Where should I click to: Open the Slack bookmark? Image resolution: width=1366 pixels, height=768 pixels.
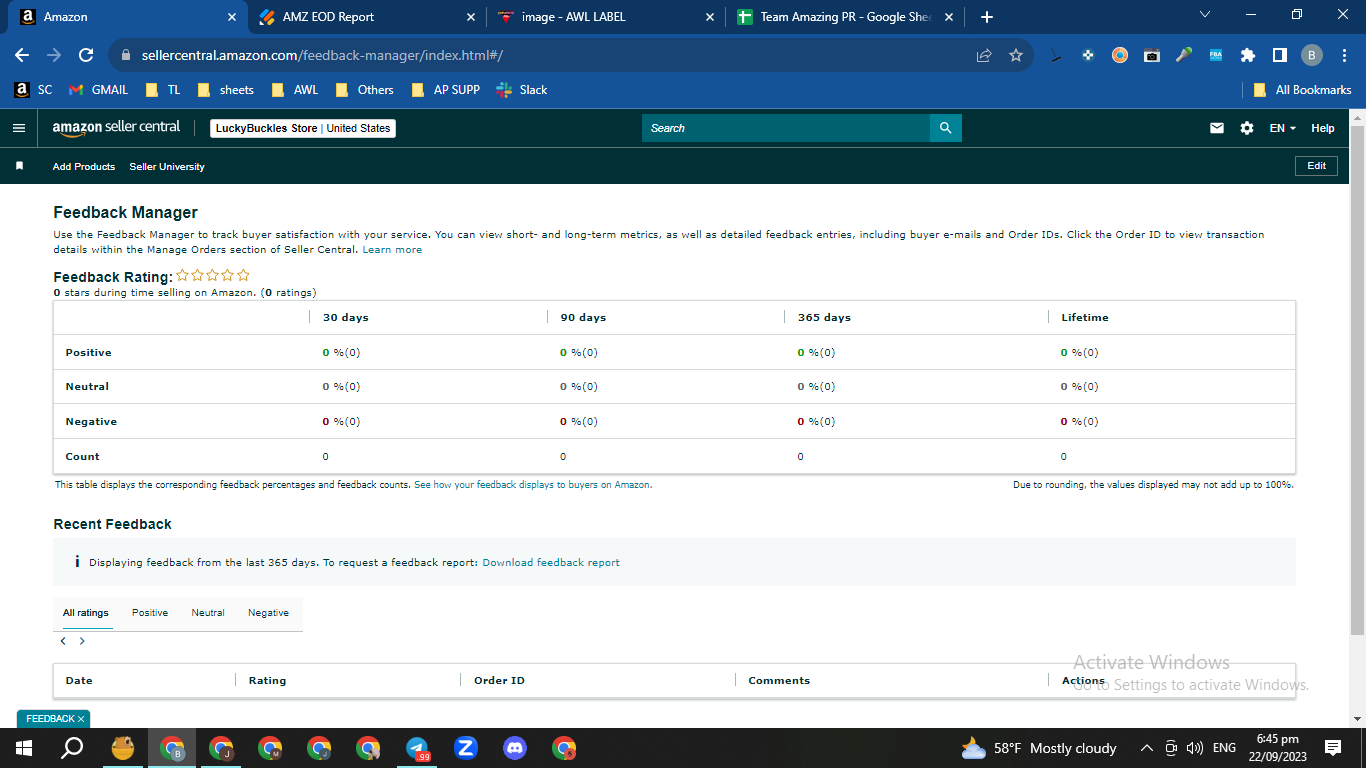point(522,90)
